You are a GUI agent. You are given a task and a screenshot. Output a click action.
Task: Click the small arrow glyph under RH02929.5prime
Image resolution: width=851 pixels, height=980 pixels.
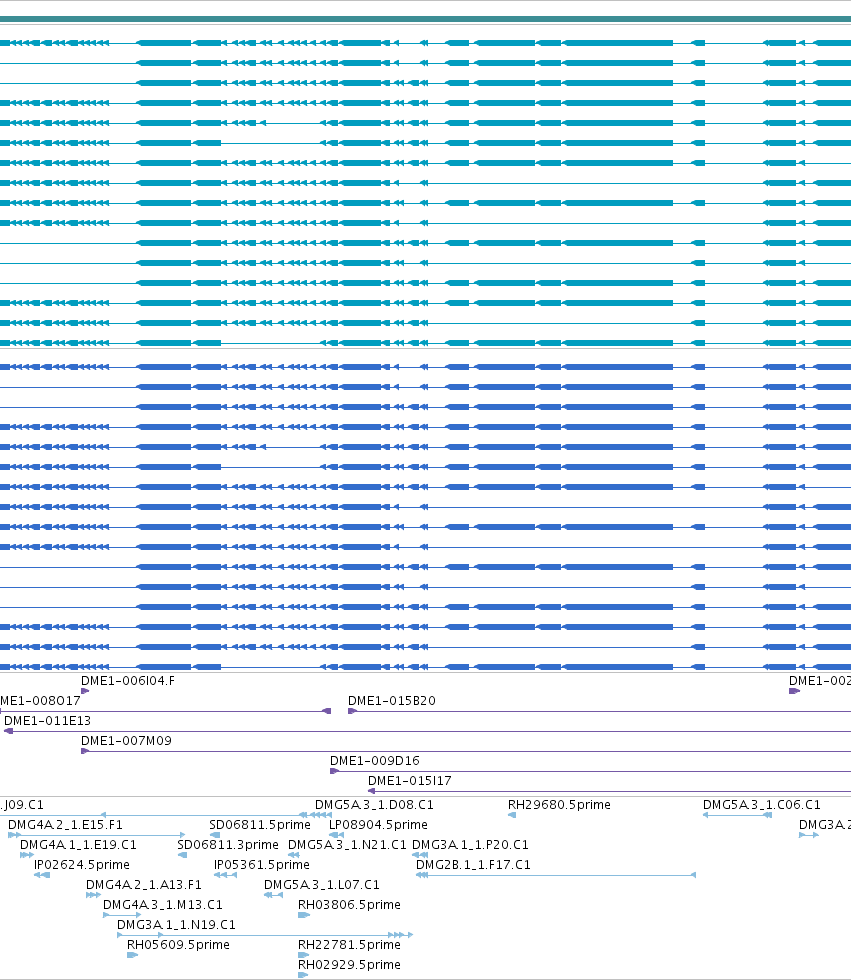tap(303, 975)
